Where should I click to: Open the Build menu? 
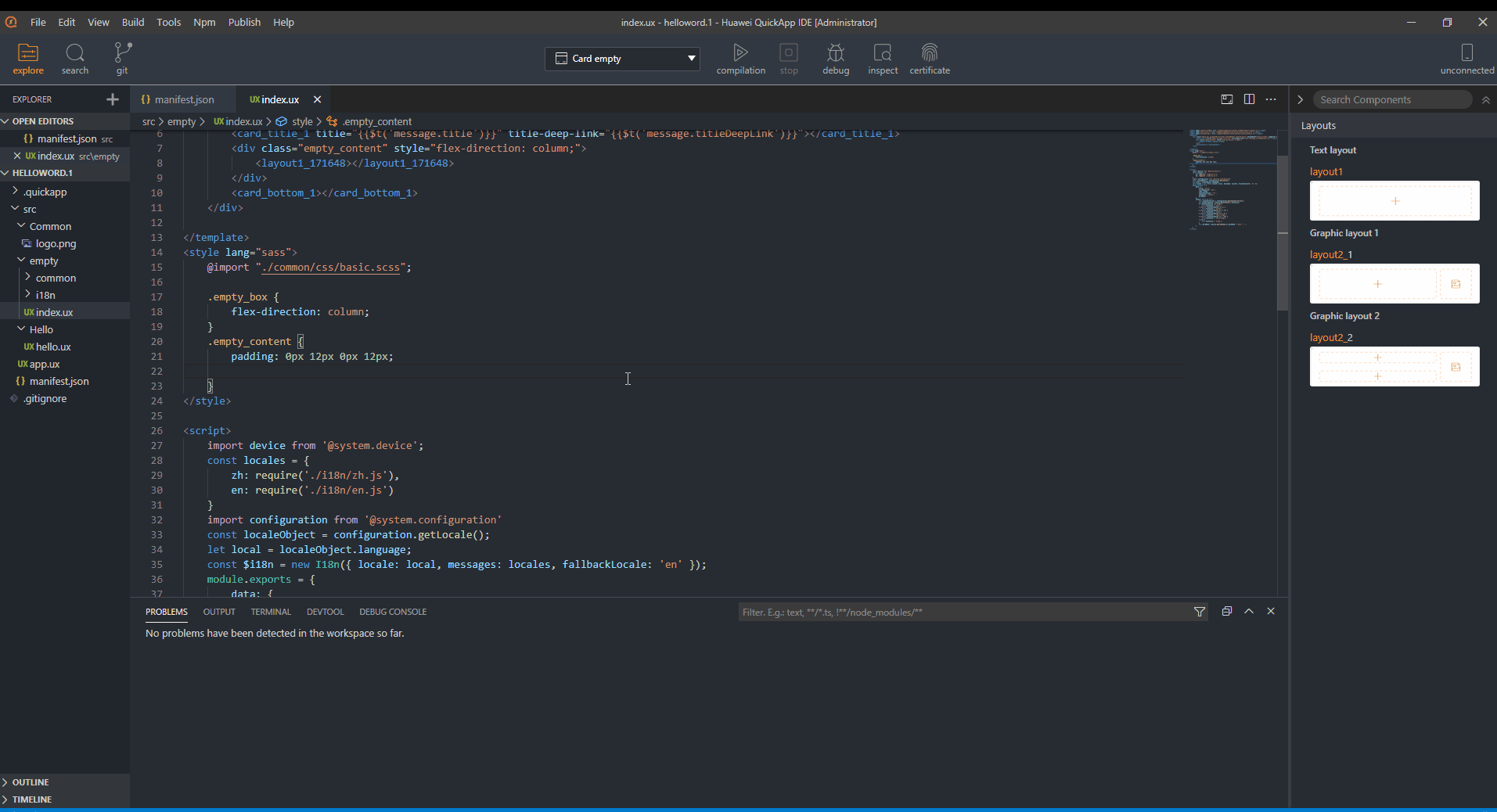pos(133,22)
